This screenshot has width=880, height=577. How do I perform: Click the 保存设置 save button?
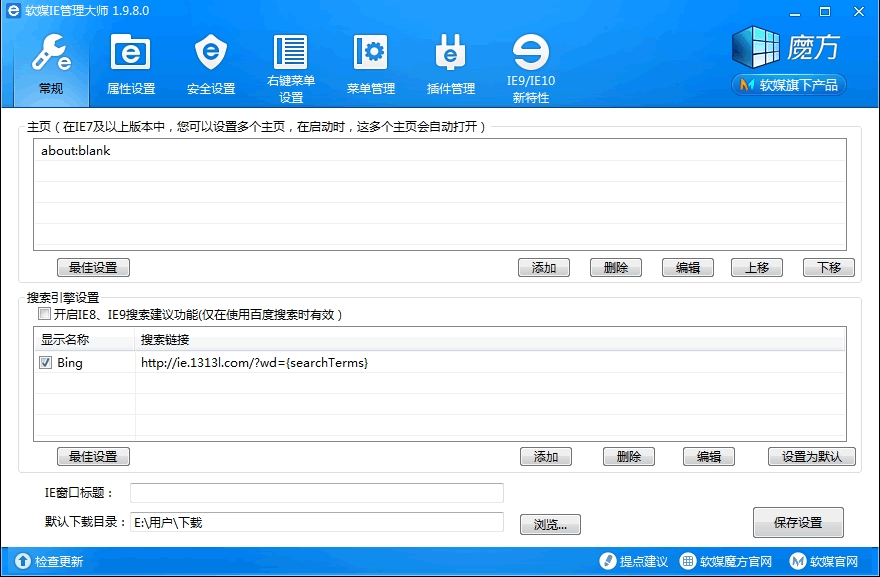(797, 522)
